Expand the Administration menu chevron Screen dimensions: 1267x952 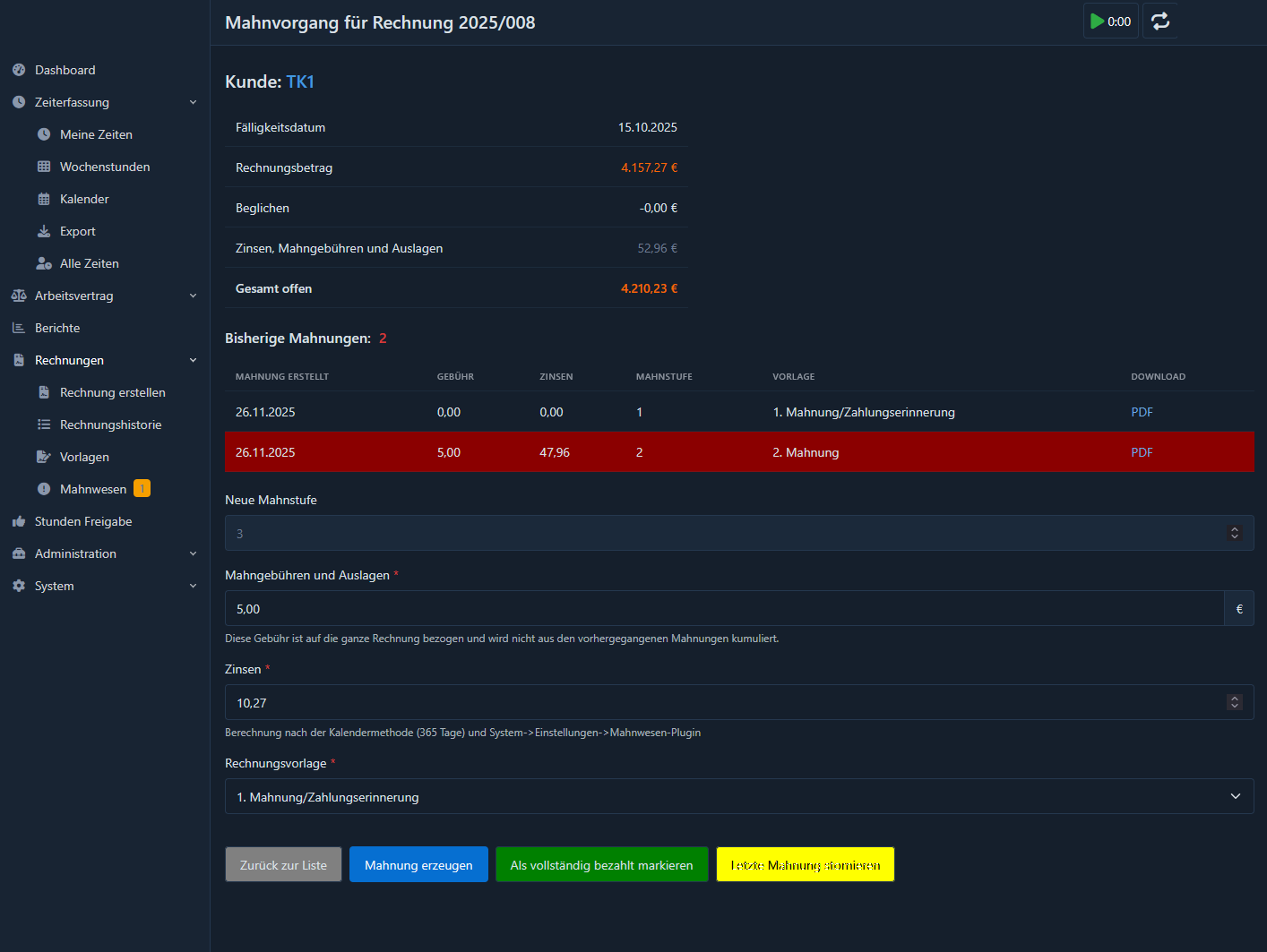192,553
